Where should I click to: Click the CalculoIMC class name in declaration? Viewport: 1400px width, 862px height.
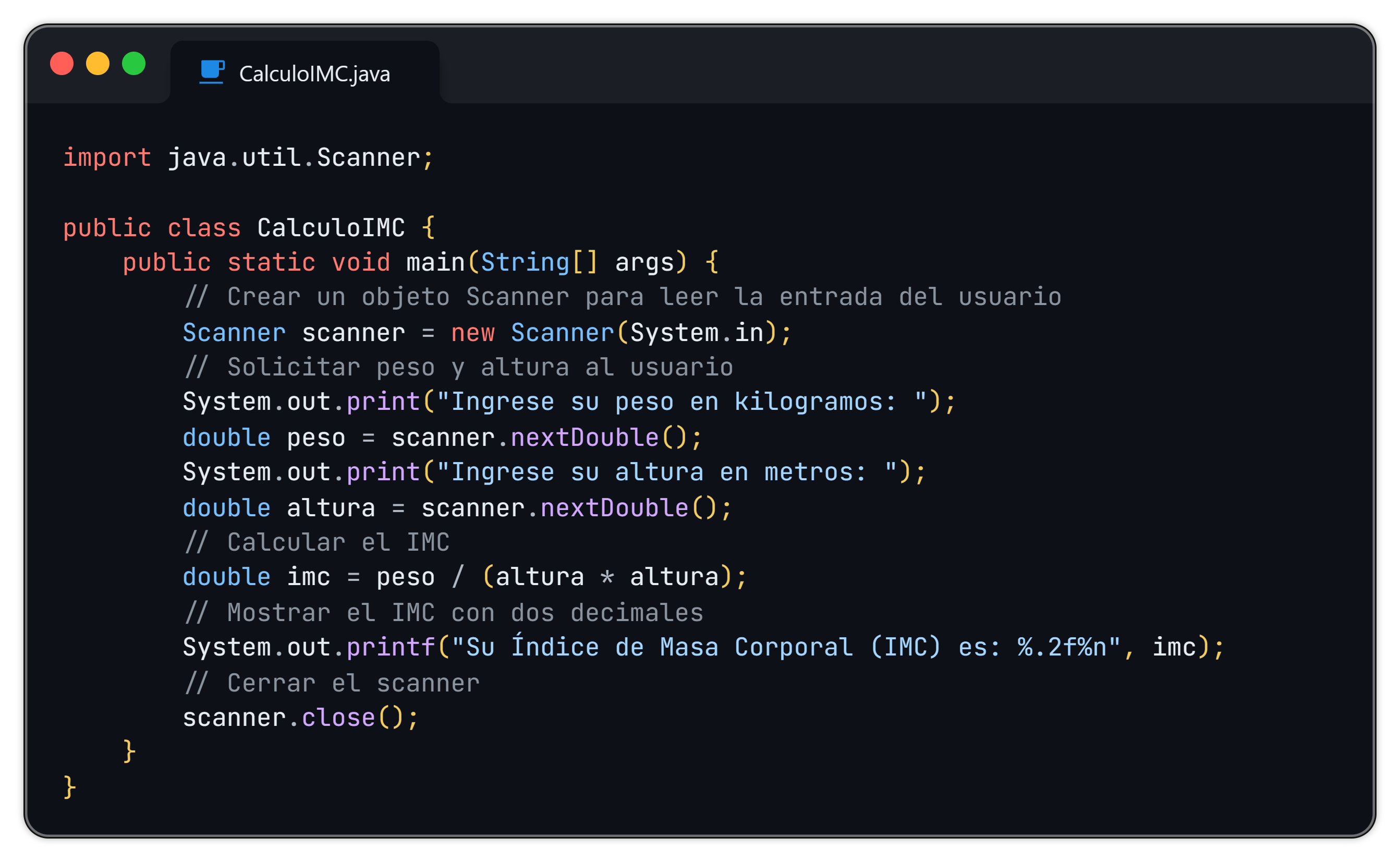[x=331, y=227]
